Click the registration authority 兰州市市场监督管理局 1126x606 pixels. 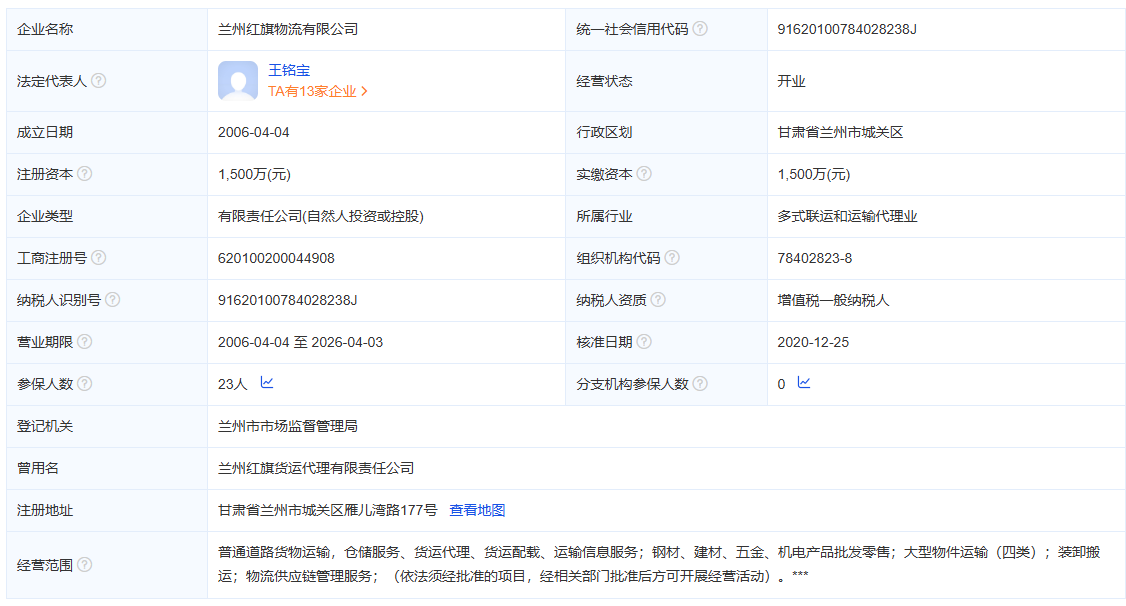[288, 426]
